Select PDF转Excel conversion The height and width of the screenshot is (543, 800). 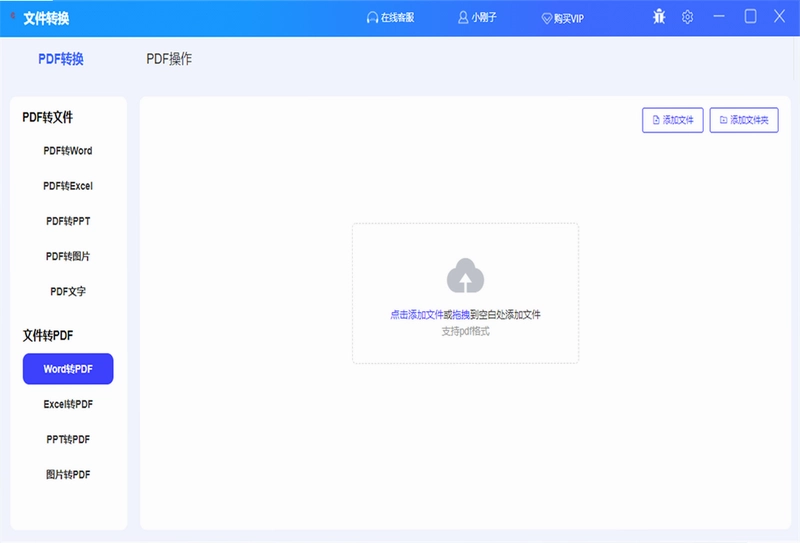(x=68, y=186)
